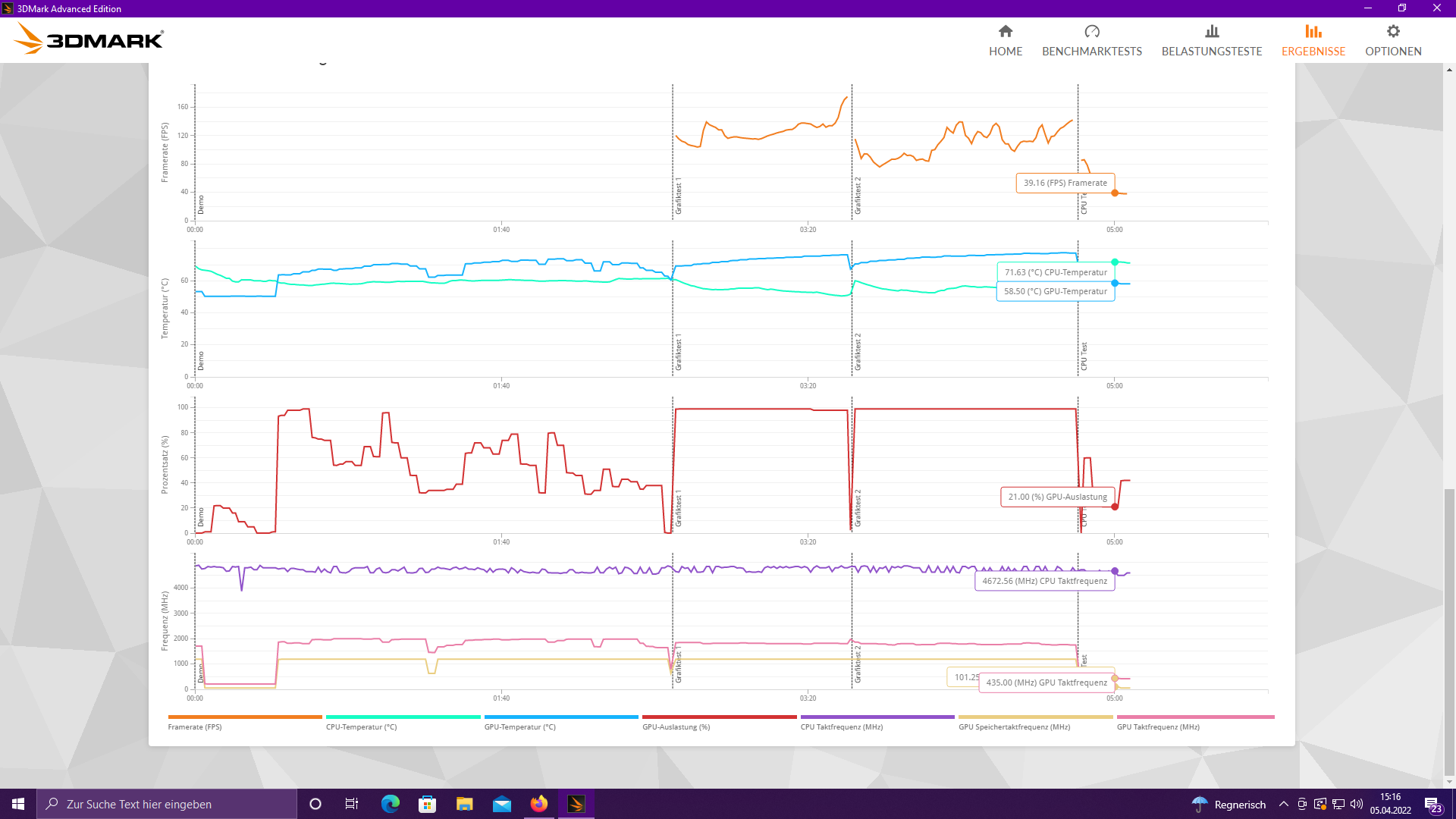Click the Windows search text field
1456x819 pixels.
[167, 804]
